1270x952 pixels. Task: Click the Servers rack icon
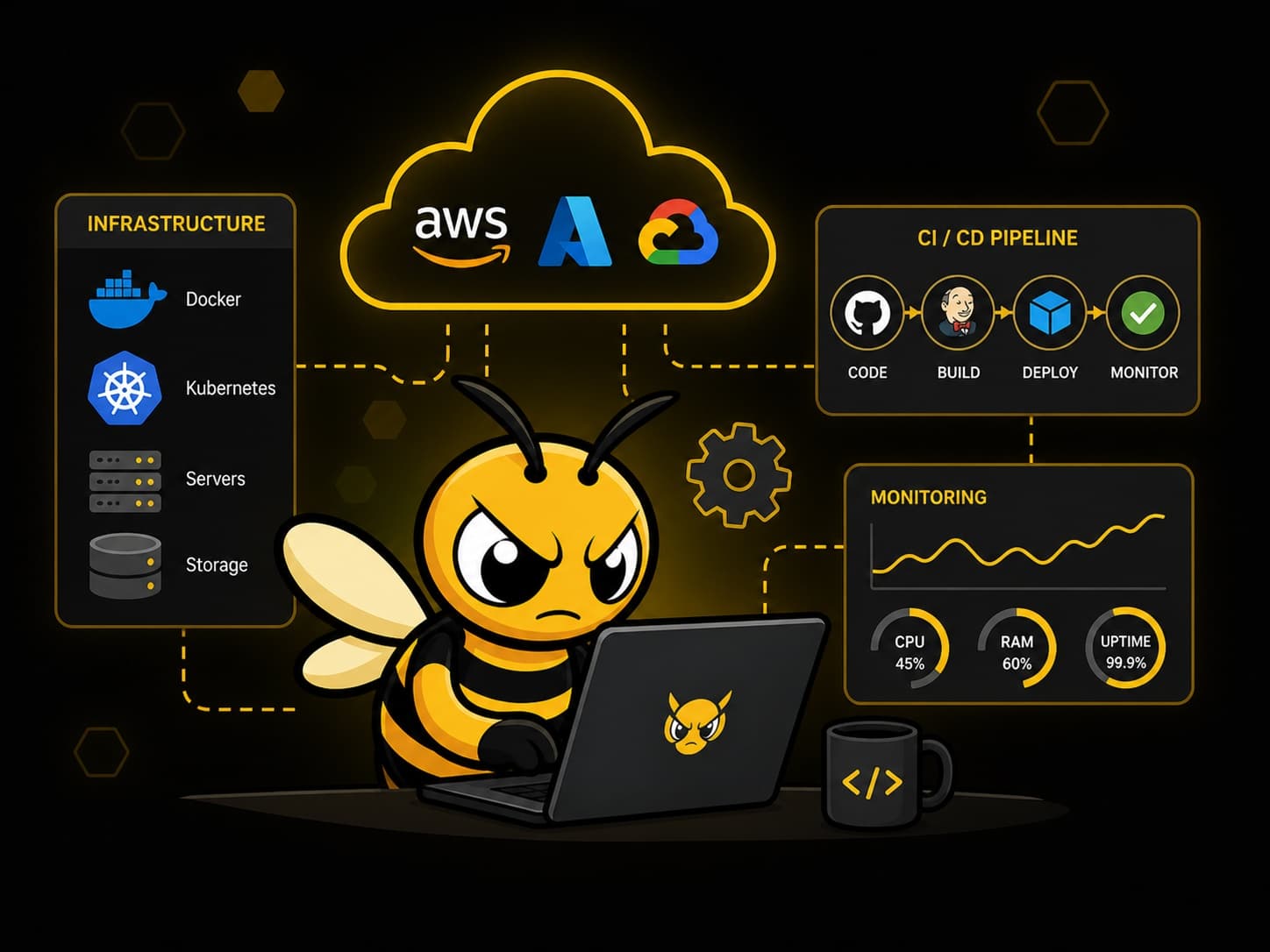125,480
